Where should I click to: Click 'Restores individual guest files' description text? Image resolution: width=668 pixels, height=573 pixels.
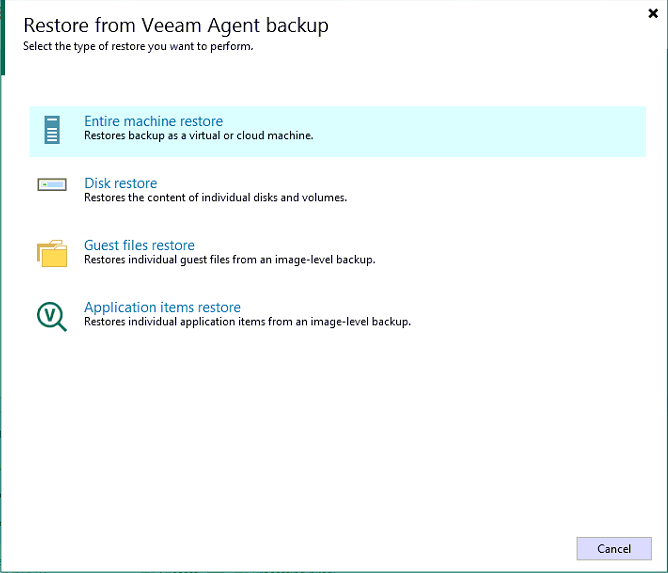229,259
